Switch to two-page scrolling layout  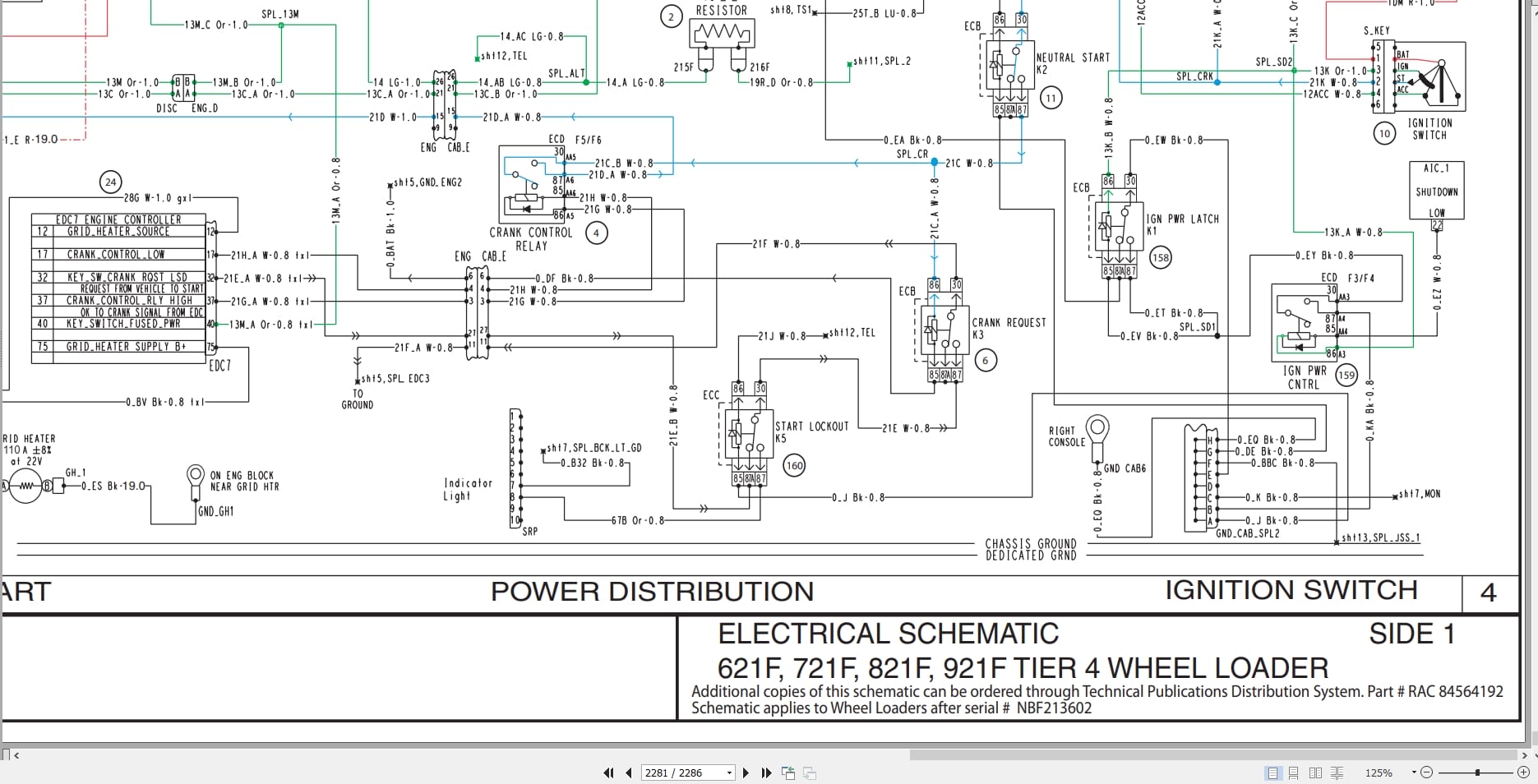point(1337,772)
